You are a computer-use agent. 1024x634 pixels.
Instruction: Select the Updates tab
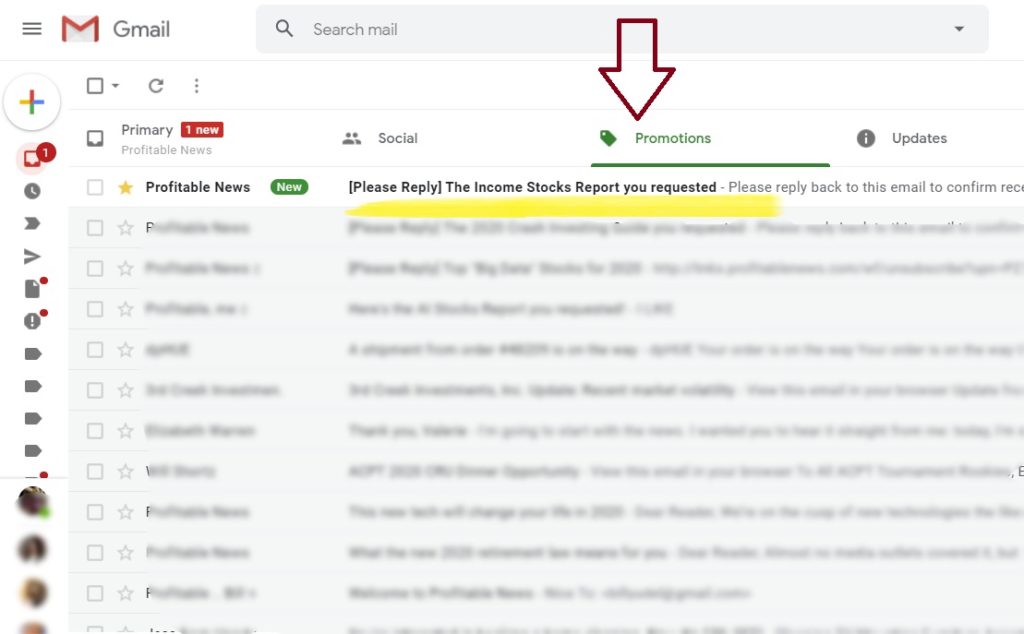[918, 138]
